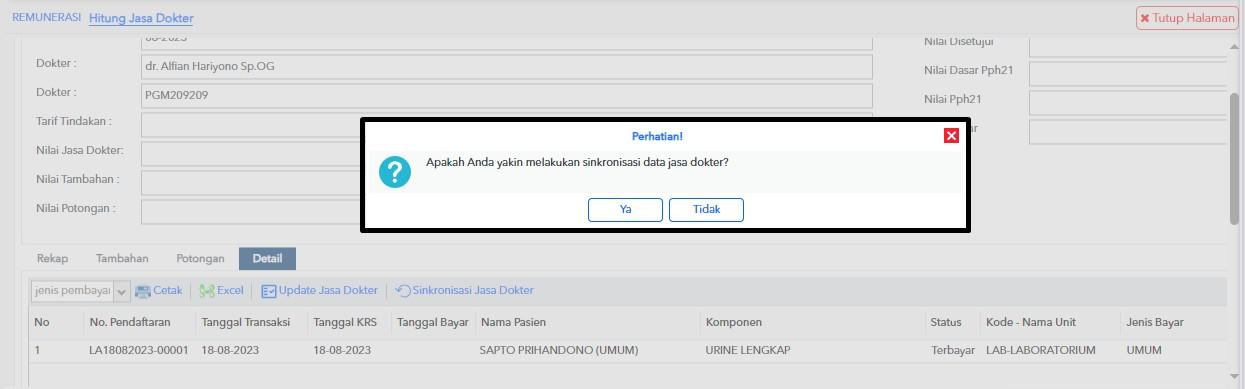Click the Excel export icon
Screen dimensions: 1245x389
pyautogui.click(x=207, y=291)
